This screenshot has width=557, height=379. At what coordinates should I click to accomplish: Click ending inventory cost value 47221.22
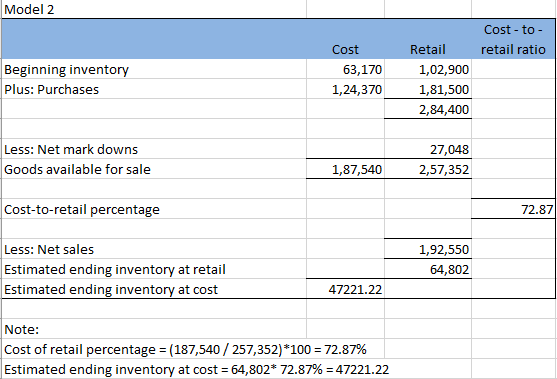tap(345, 289)
